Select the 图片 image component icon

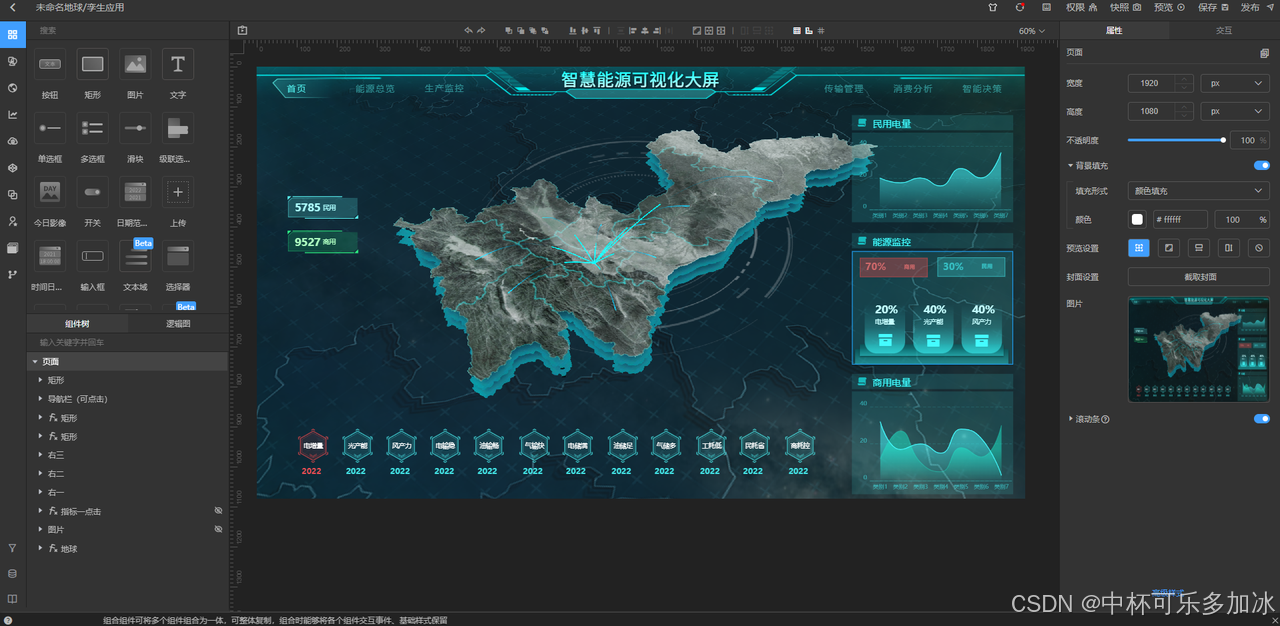pos(136,64)
